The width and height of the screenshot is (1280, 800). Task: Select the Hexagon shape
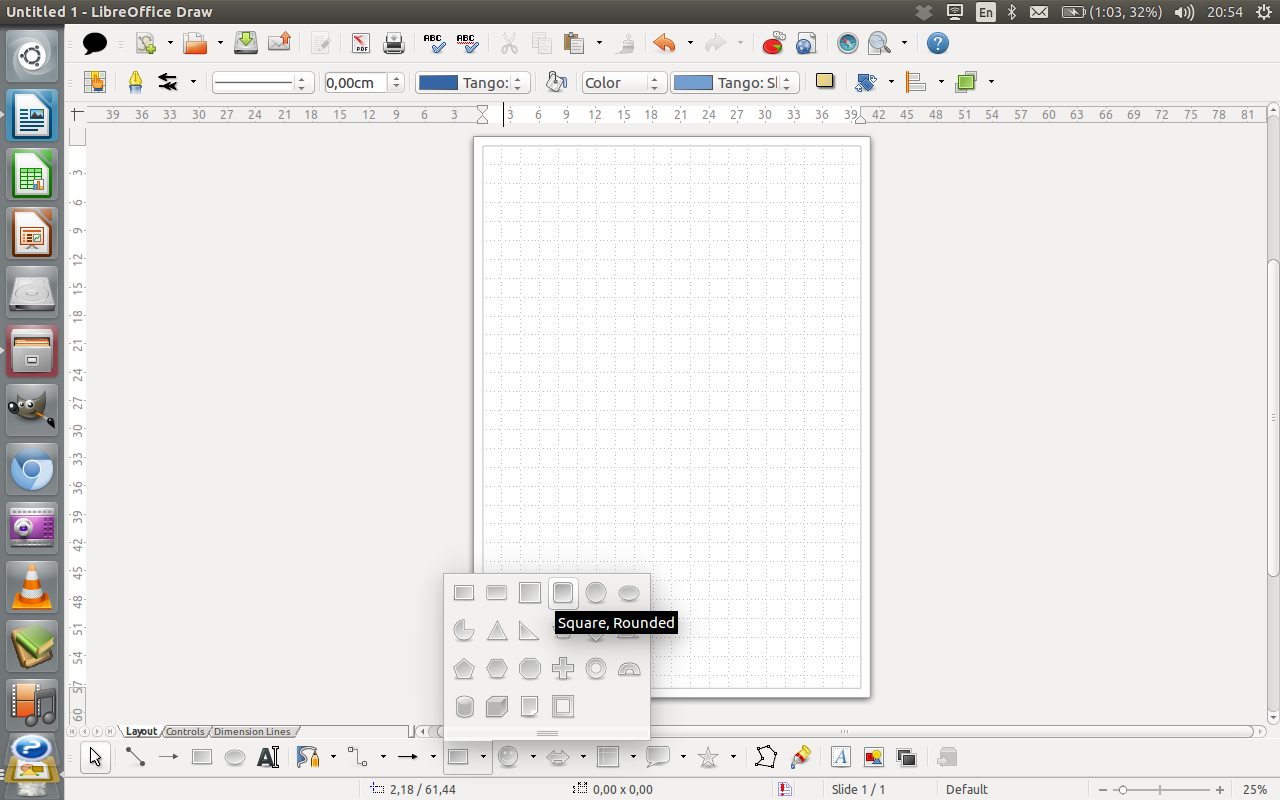[x=497, y=669]
